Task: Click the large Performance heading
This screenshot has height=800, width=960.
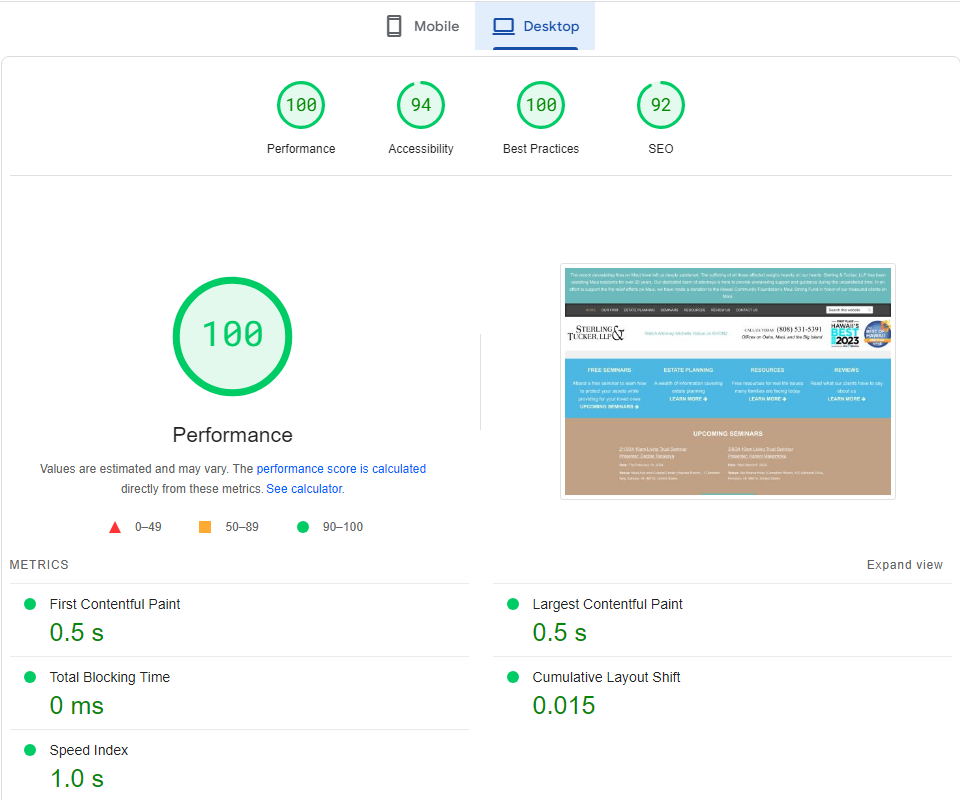Action: pyautogui.click(x=233, y=435)
